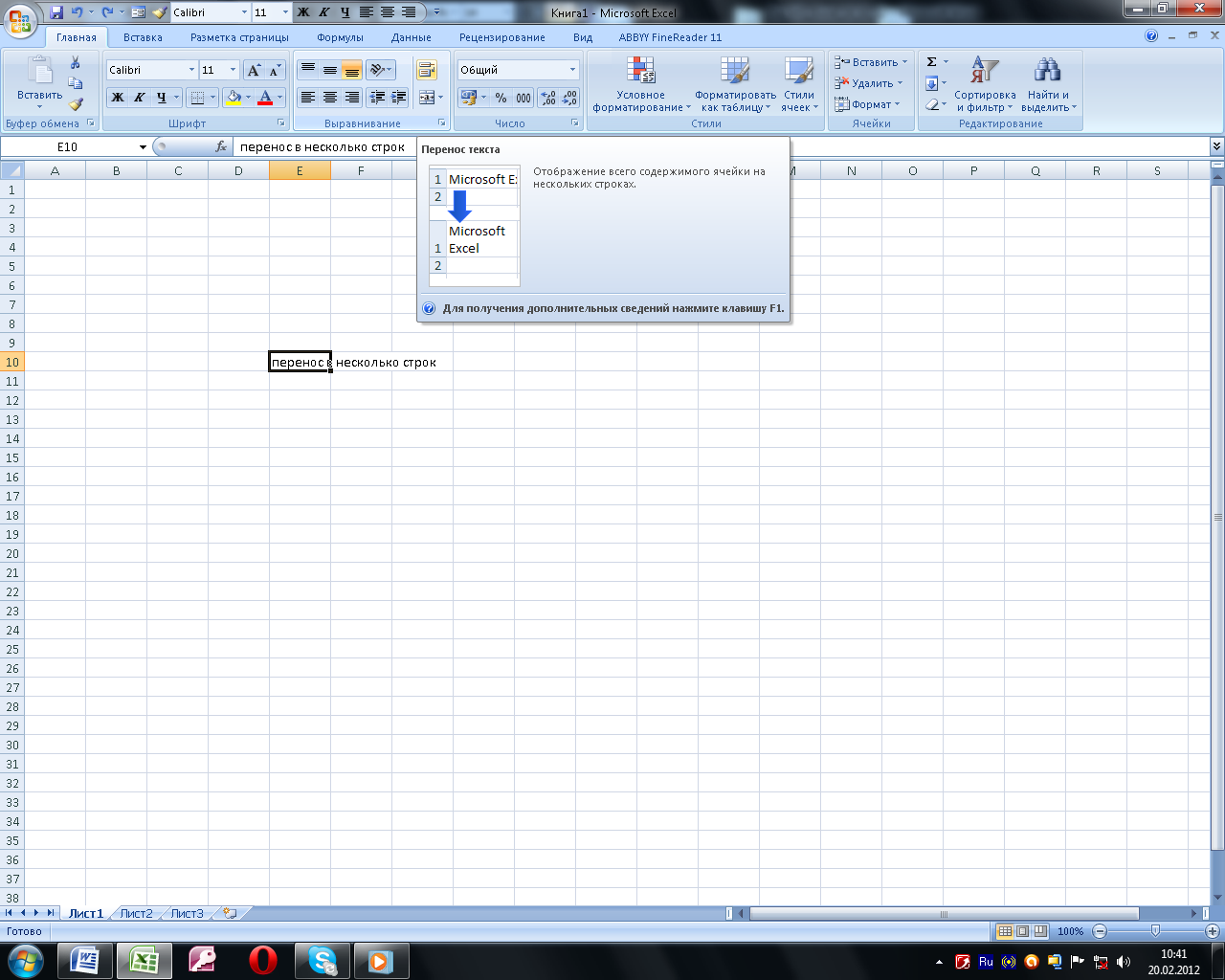
Task: Open Стили ячеек dropdown
Action: pos(799,84)
